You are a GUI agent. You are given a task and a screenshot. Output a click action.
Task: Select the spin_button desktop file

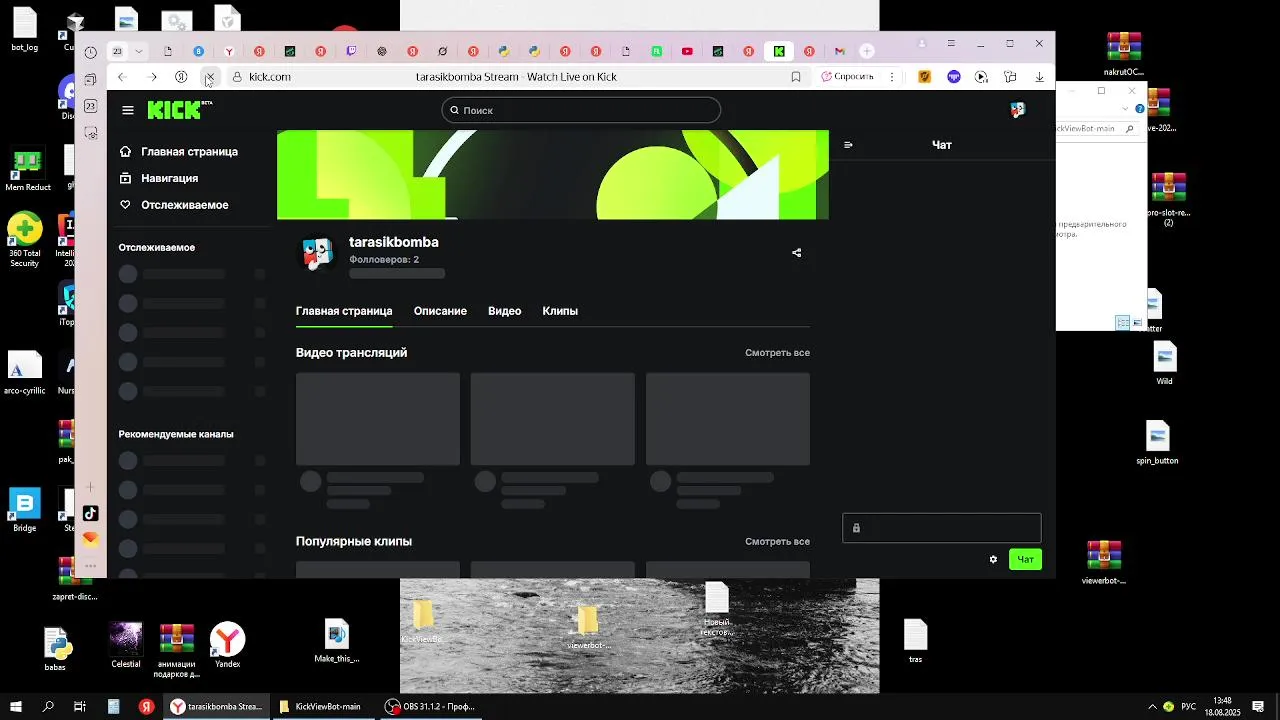coord(1157,443)
